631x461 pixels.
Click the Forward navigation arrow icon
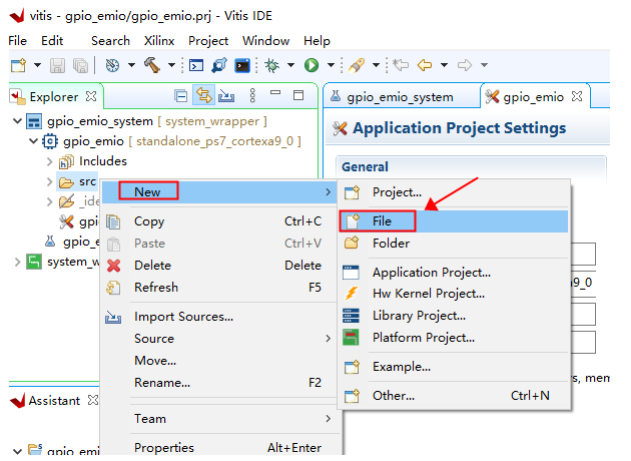click(x=465, y=65)
